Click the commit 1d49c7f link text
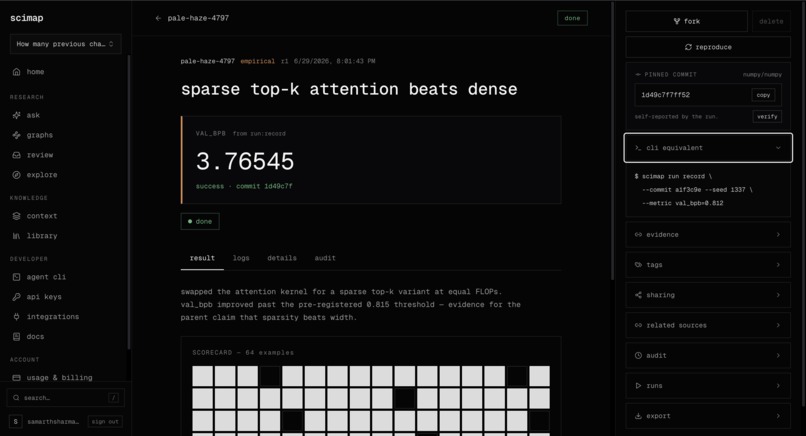The image size is (806, 436). click(264, 186)
